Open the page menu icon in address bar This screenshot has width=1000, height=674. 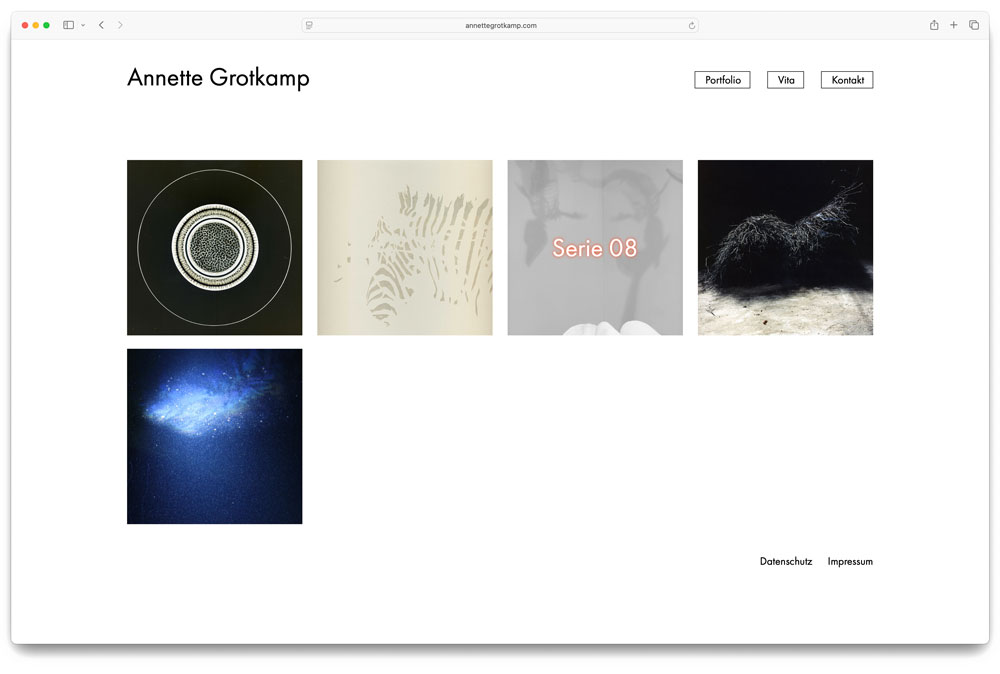pos(310,25)
